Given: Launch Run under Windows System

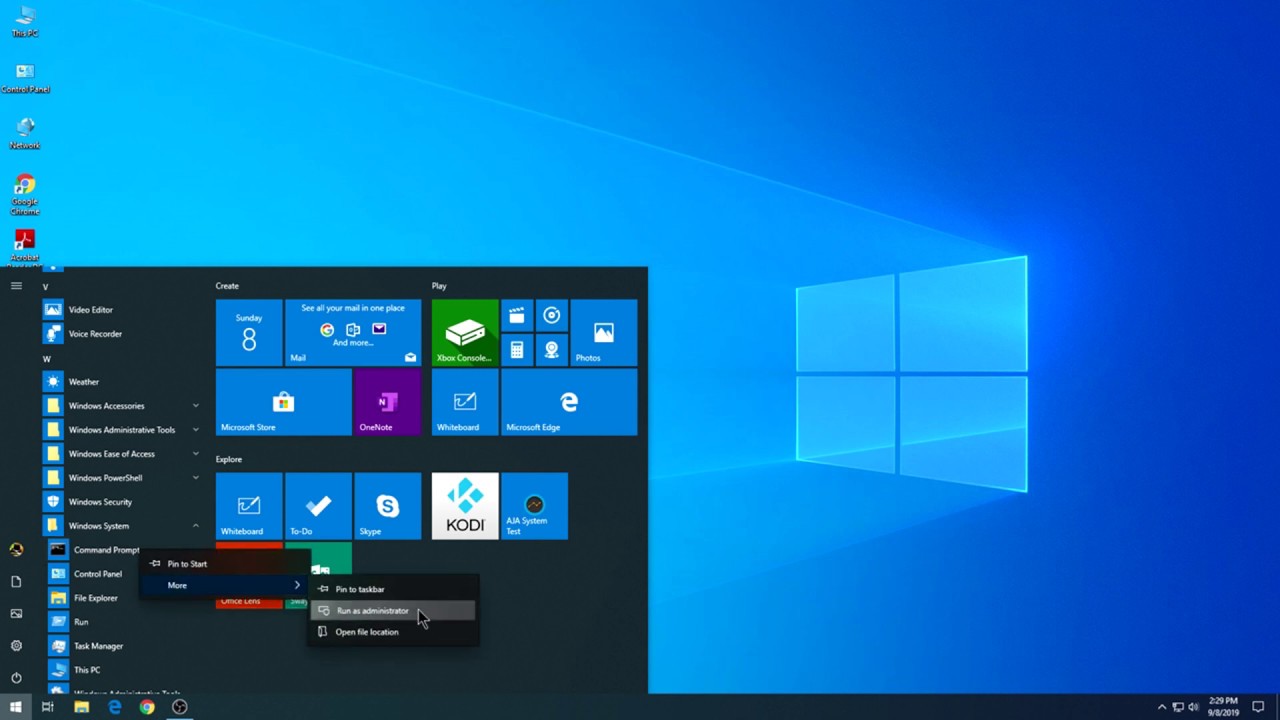Looking at the screenshot, I should (x=123, y=622).
